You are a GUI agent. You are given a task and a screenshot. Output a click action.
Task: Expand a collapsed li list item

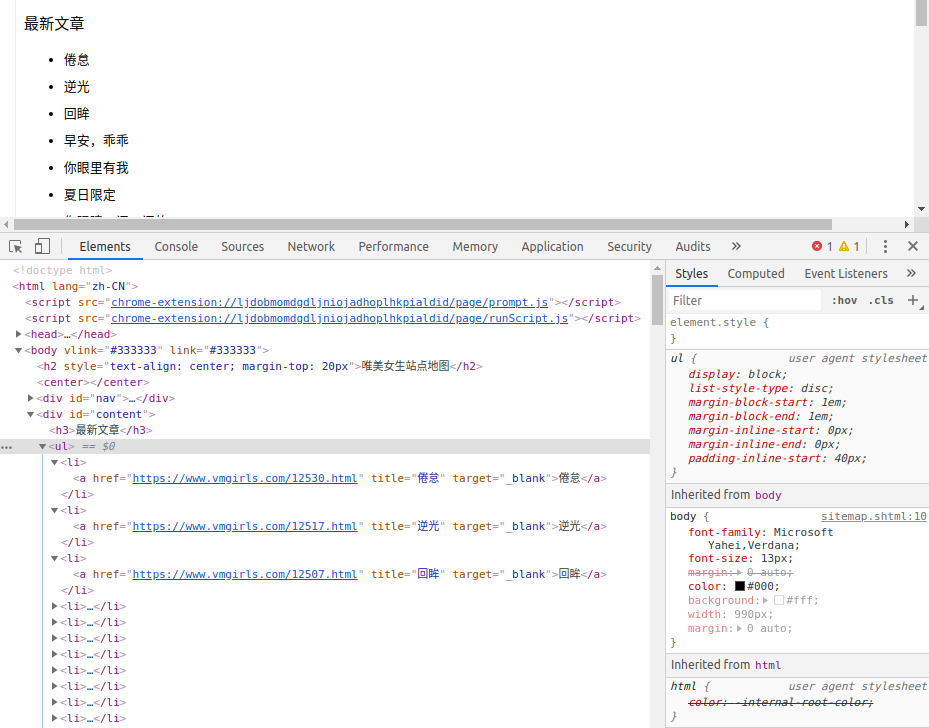[54, 606]
